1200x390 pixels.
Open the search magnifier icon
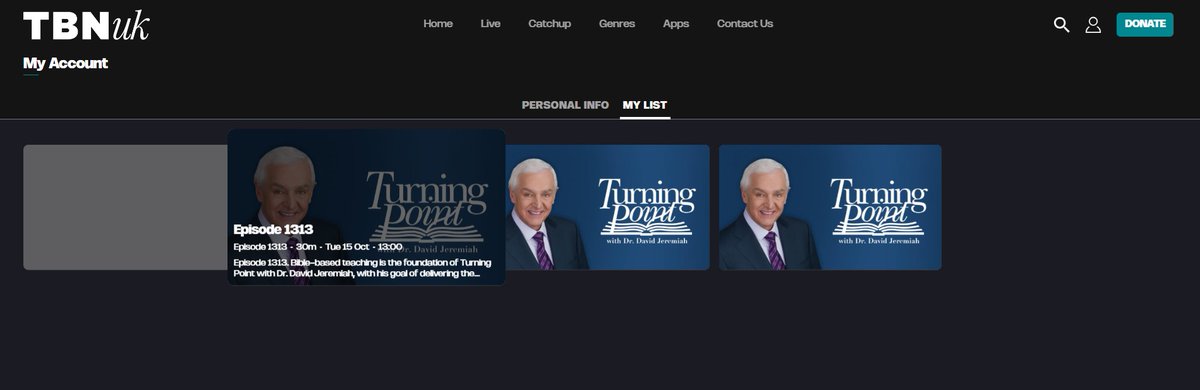(1062, 24)
